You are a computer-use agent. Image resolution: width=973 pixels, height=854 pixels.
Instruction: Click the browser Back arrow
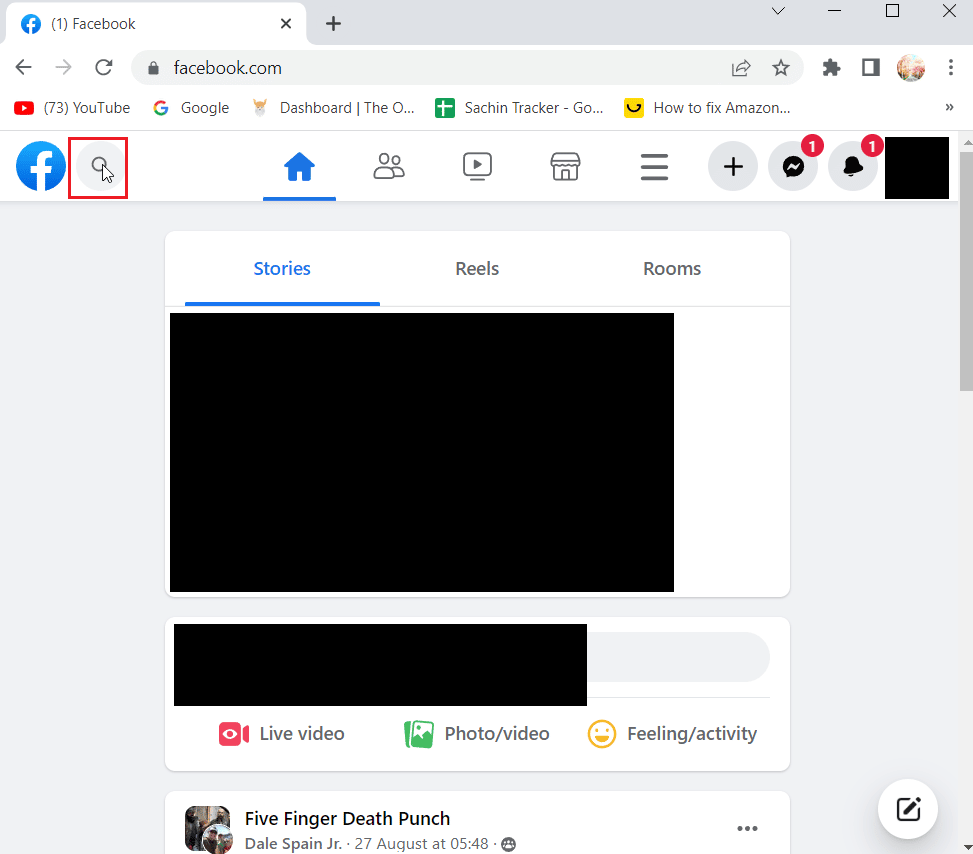(24, 67)
